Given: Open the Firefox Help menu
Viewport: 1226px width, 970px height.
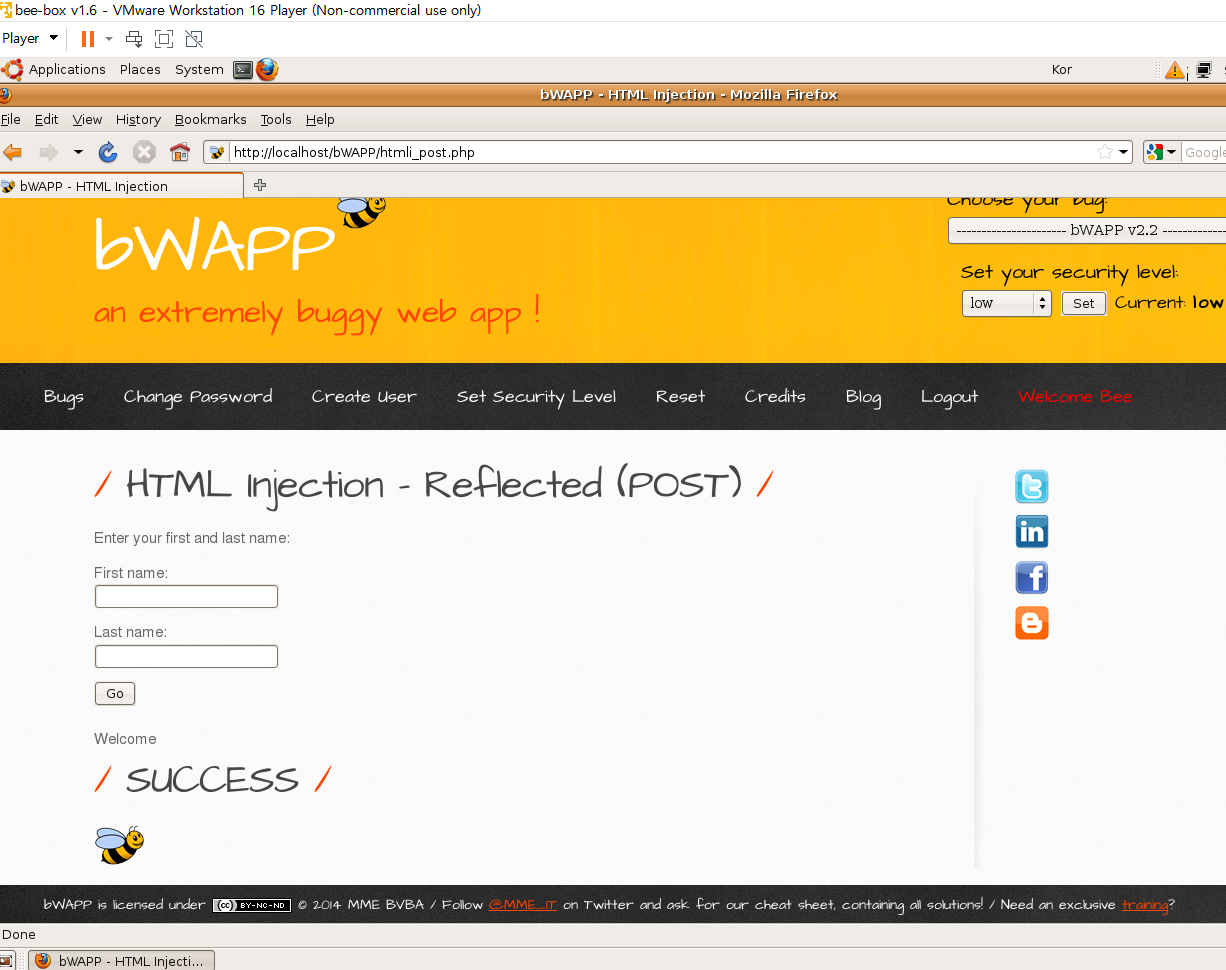Looking at the screenshot, I should coord(320,119).
